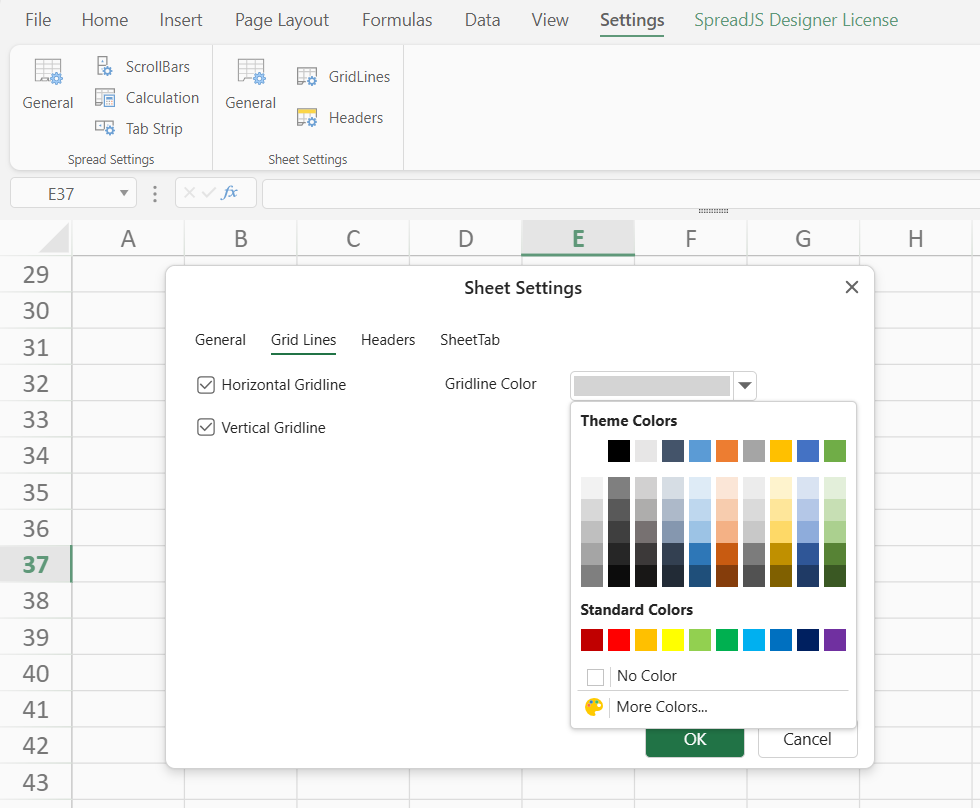Click the select-all corner triangle

(56, 239)
